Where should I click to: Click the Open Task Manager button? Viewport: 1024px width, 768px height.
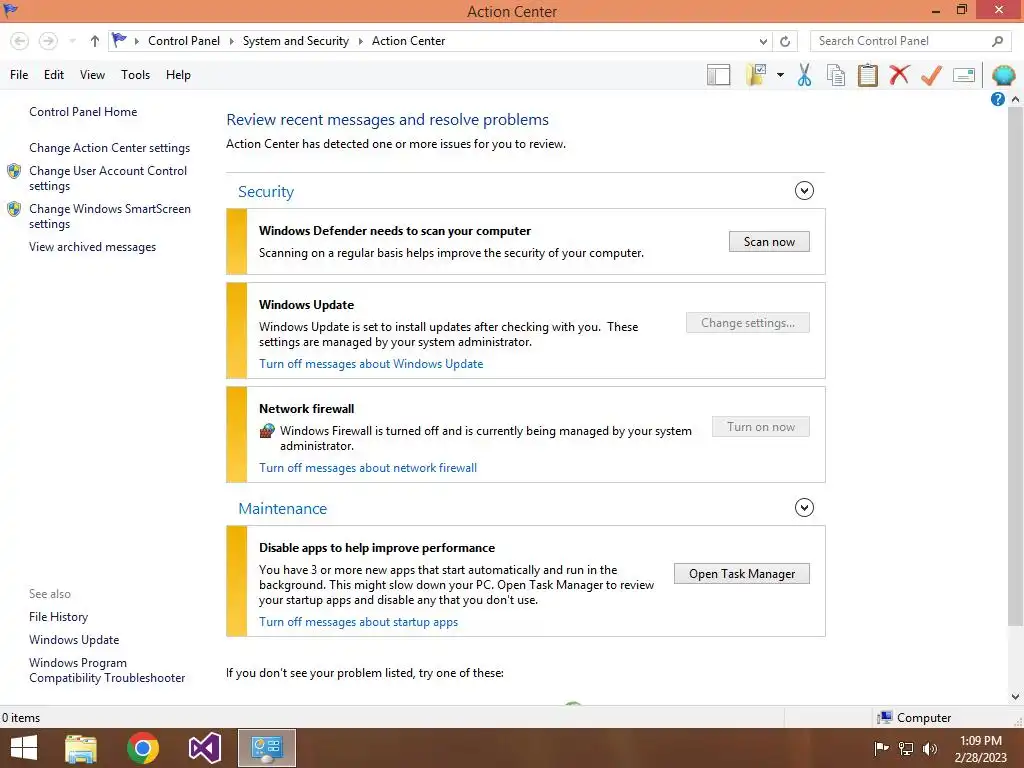click(742, 573)
